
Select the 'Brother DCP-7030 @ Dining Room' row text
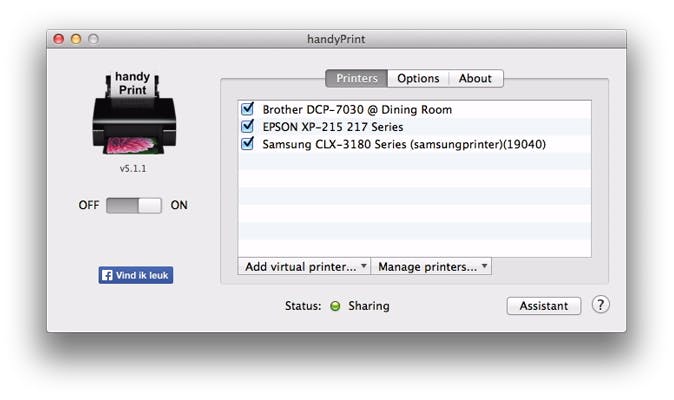click(x=357, y=110)
